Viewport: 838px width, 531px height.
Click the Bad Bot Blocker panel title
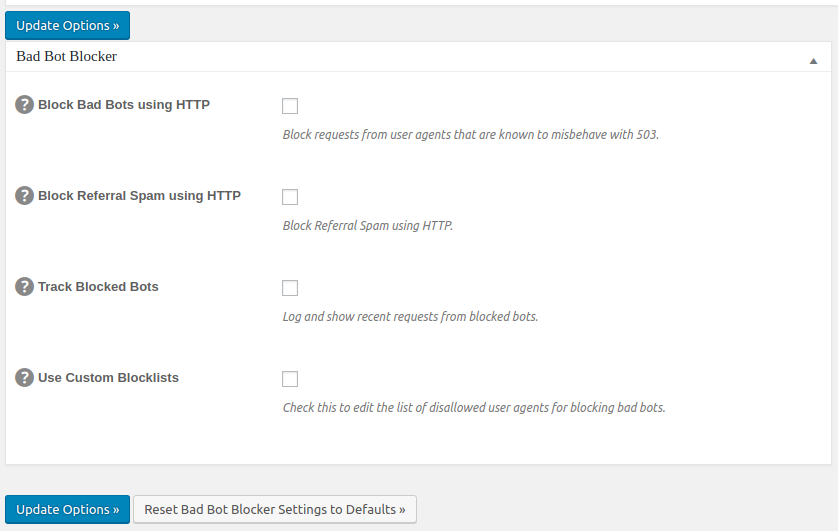(x=66, y=57)
